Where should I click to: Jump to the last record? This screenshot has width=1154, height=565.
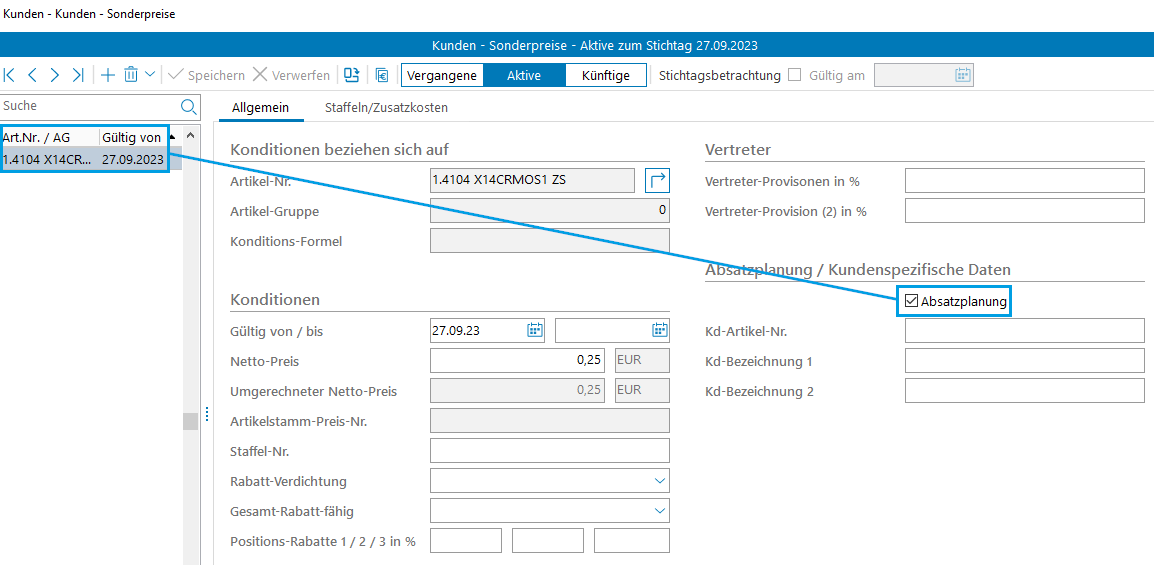(x=78, y=75)
